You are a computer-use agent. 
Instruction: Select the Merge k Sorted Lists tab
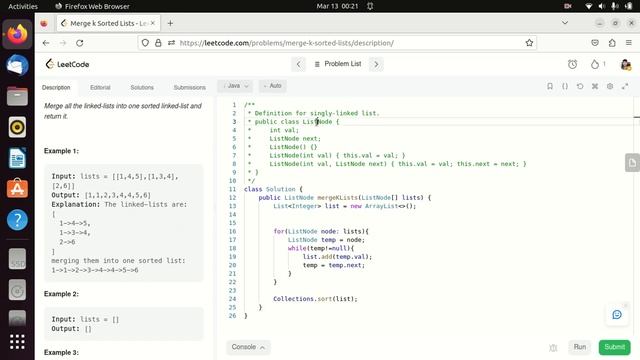(x=108, y=23)
